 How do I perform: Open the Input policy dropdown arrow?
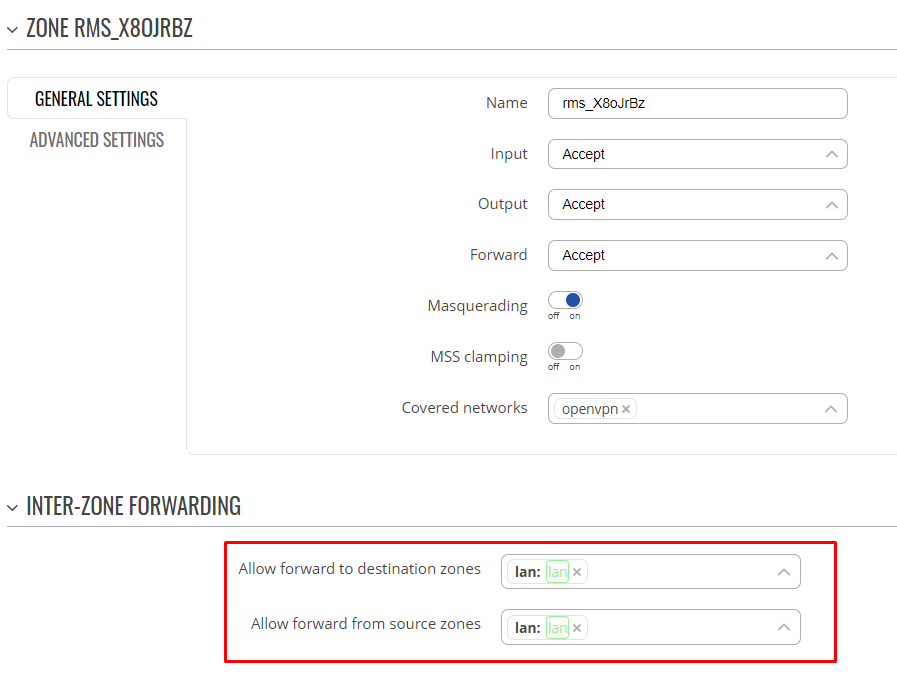tap(832, 154)
